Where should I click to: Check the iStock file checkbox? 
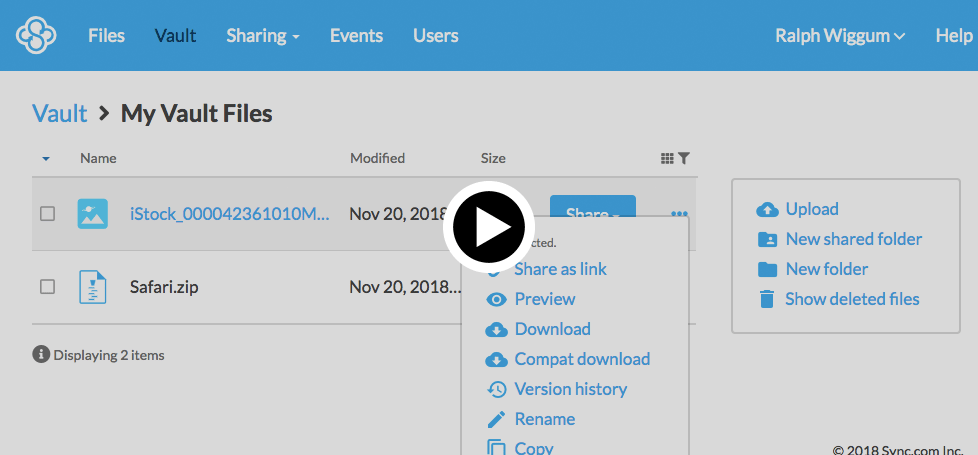coord(47,213)
